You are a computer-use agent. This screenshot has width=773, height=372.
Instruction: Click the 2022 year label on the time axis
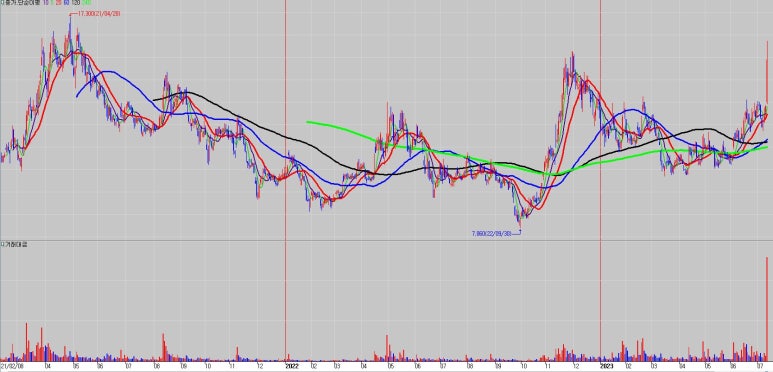tap(292, 367)
